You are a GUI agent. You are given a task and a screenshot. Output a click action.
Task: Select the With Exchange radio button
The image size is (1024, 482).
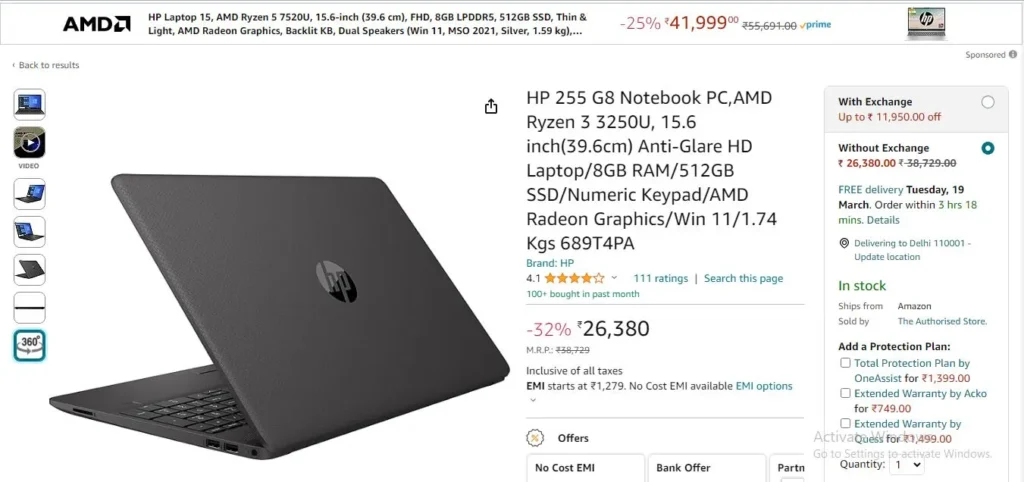987,102
